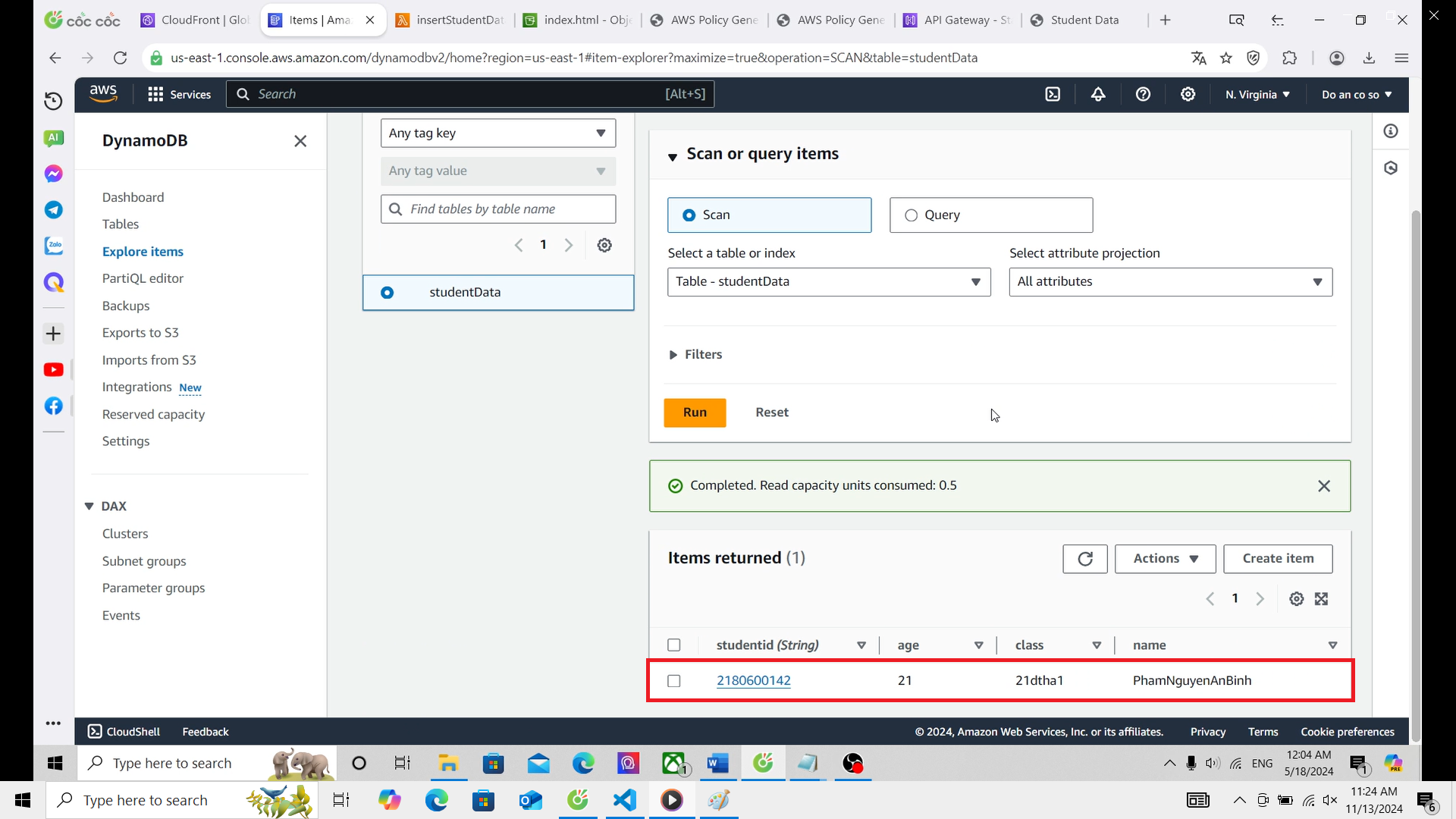
Task: Expand items table to full screen
Action: coord(1321,599)
